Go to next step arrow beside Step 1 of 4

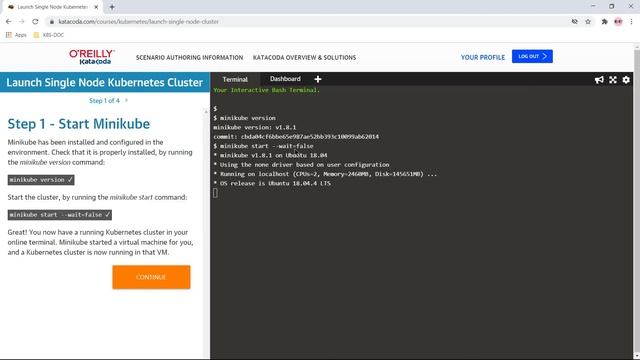click(127, 100)
